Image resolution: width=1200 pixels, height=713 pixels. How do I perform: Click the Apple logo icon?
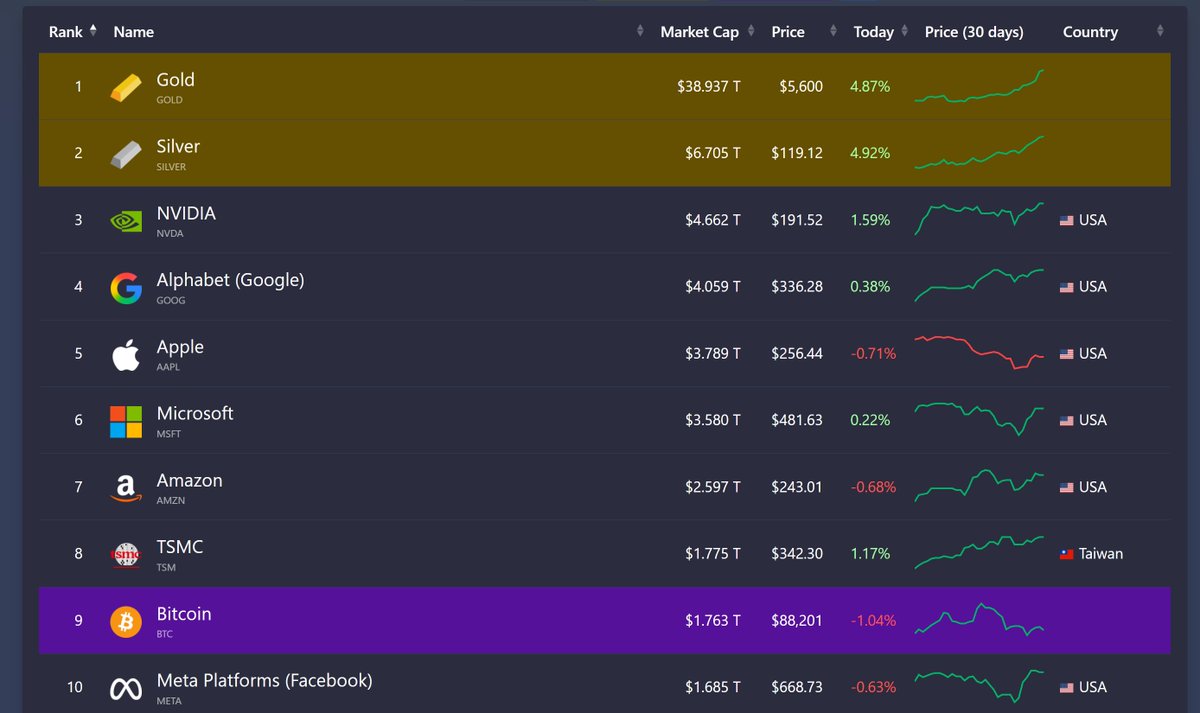[x=126, y=354]
